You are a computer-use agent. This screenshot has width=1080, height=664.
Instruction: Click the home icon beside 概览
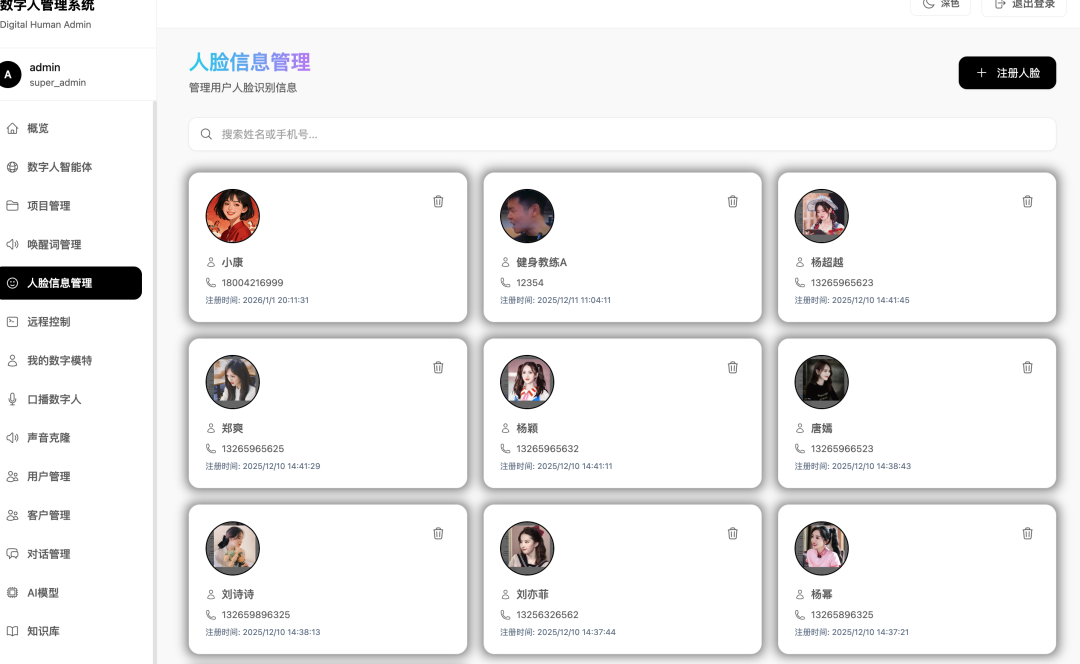pyautogui.click(x=12, y=128)
